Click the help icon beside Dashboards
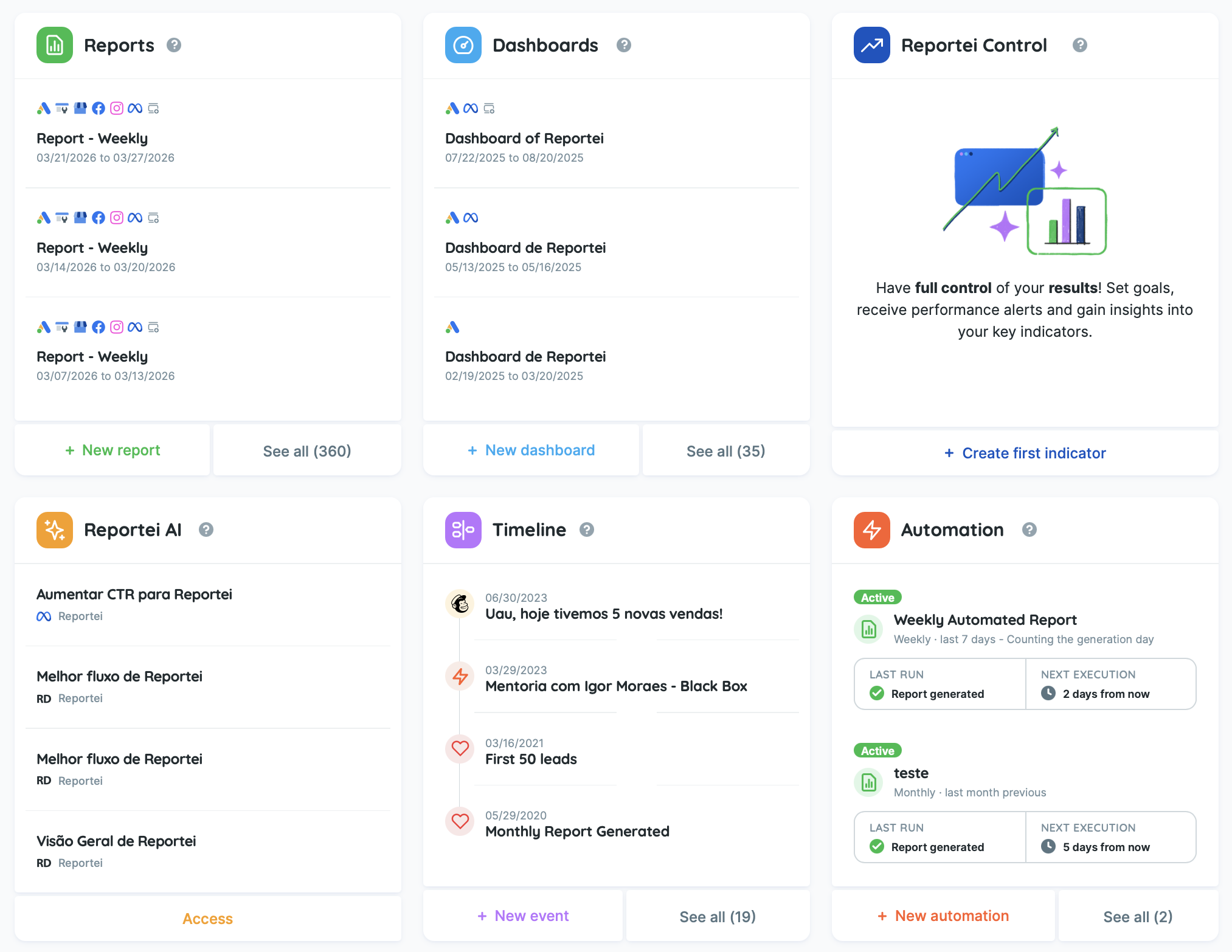The height and width of the screenshot is (952, 1232). [x=623, y=45]
